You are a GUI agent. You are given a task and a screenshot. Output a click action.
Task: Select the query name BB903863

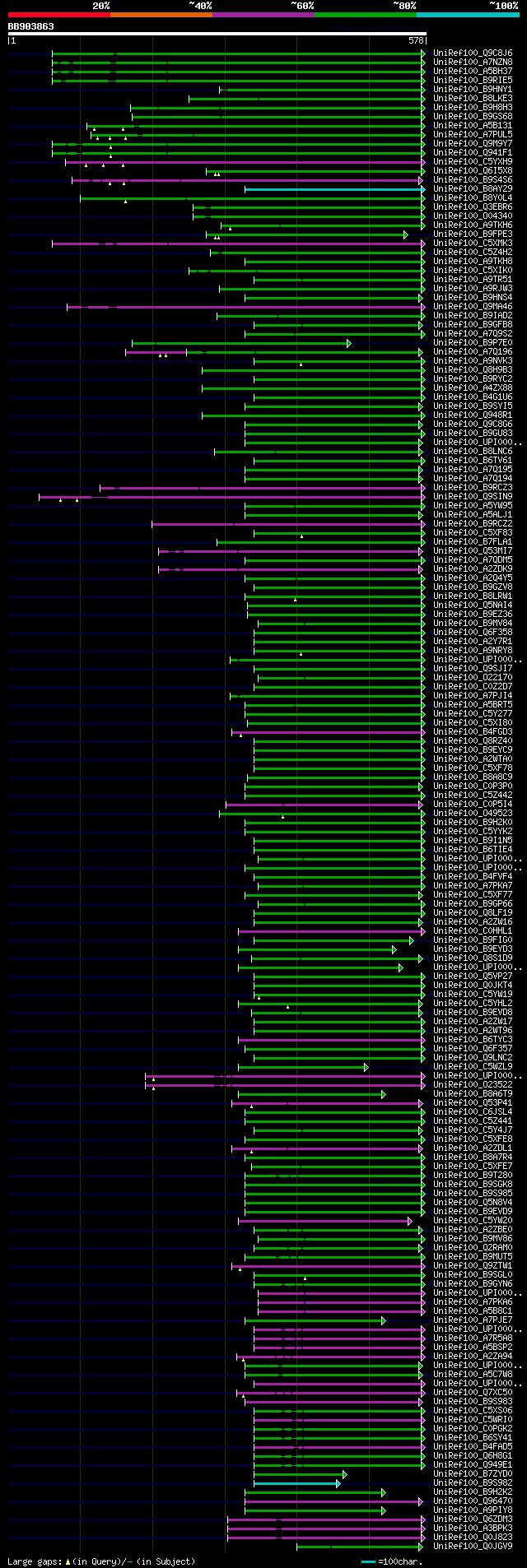coord(31,26)
